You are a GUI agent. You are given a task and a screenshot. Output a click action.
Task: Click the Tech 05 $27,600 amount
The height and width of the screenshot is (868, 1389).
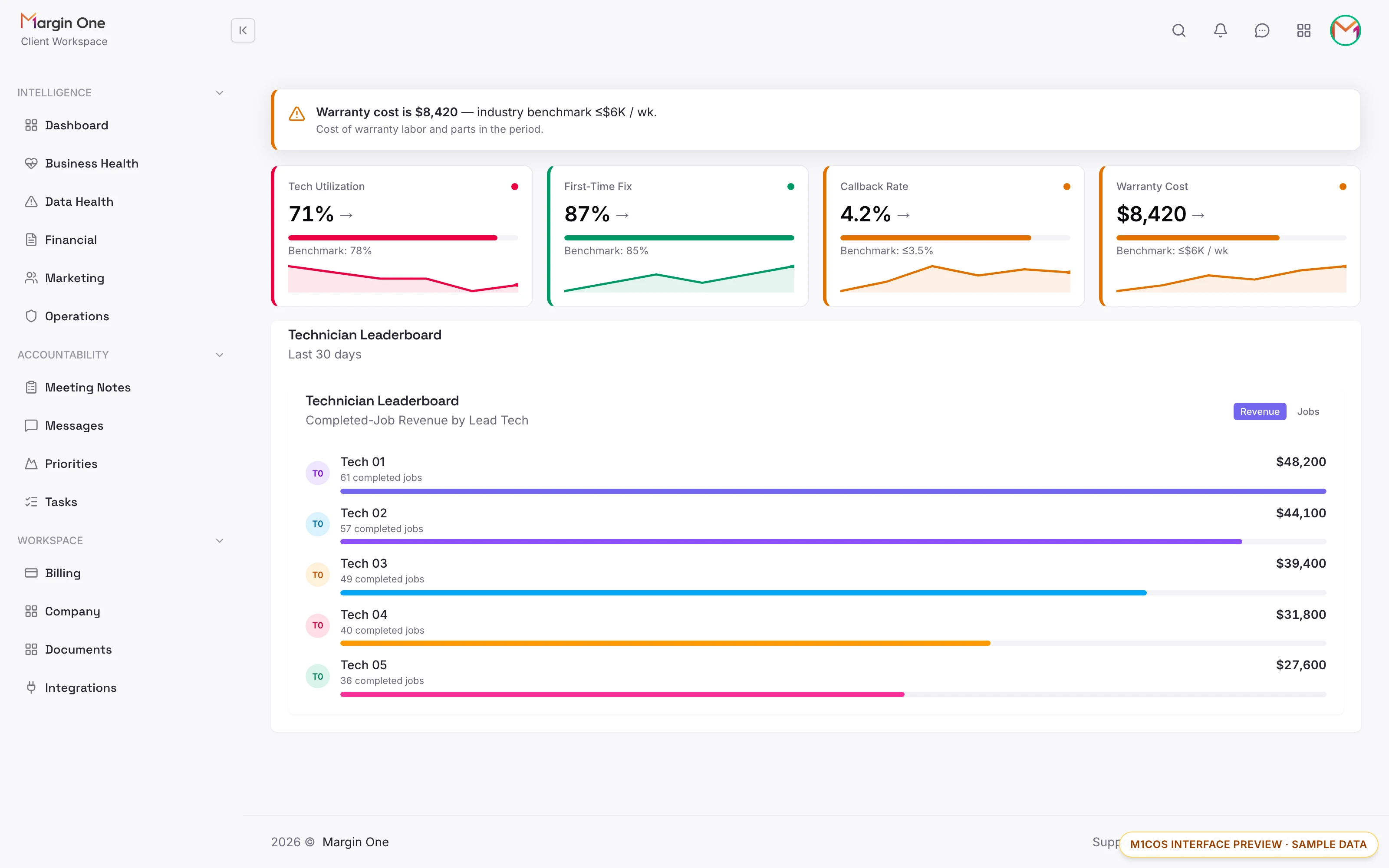[1300, 665]
